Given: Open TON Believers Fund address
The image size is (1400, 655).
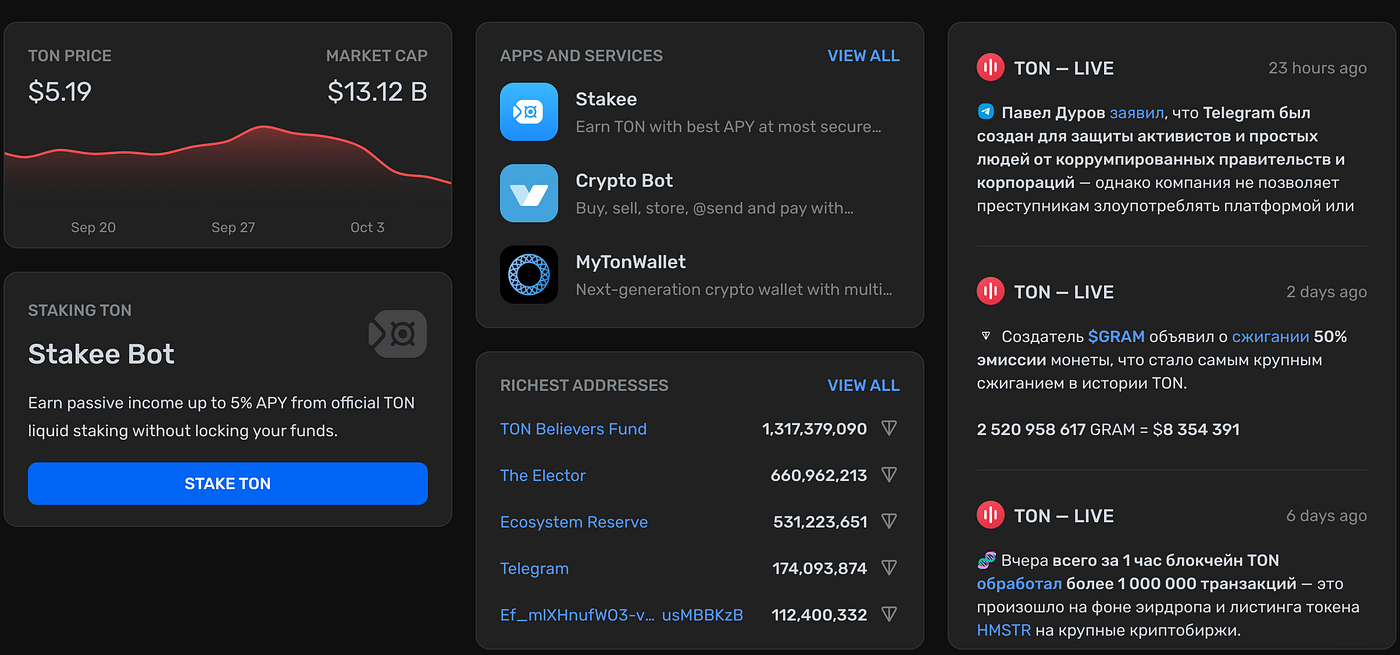Looking at the screenshot, I should pos(573,429).
